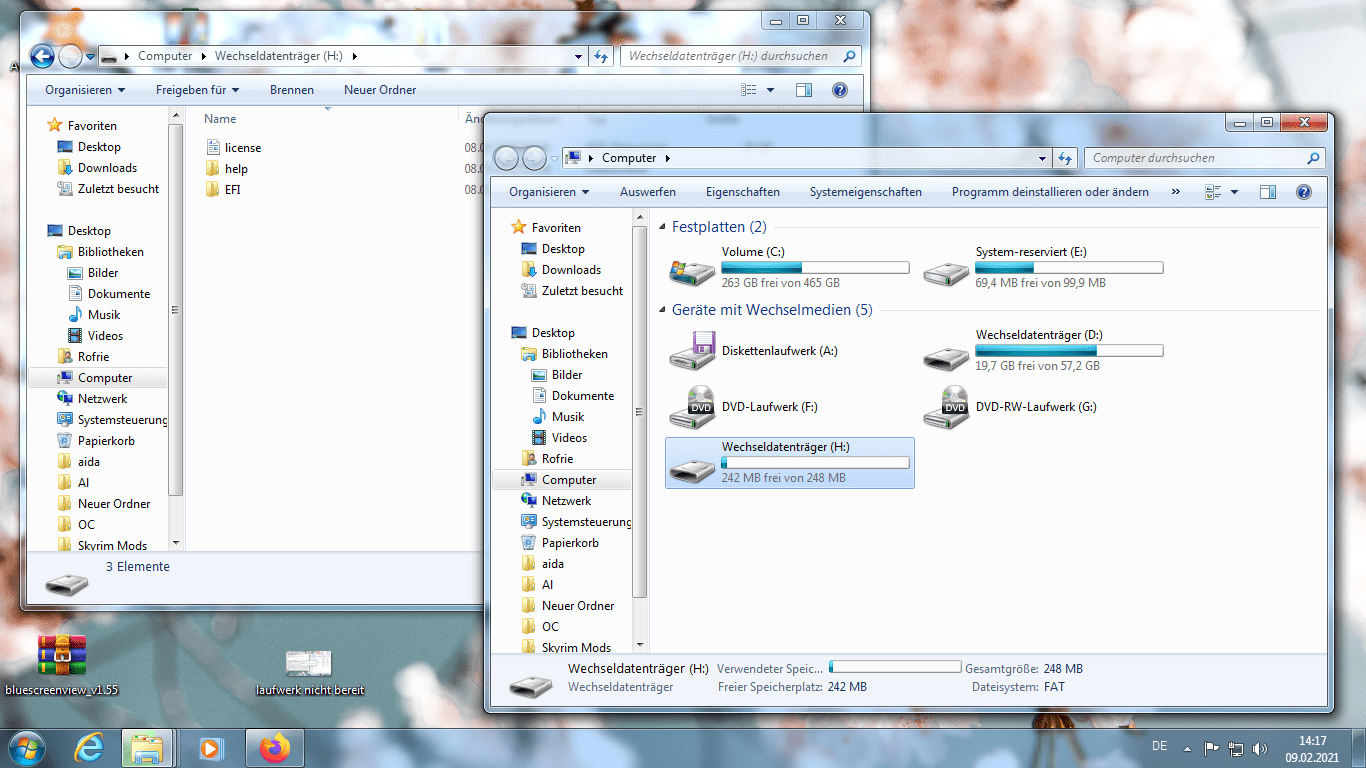Open Bibliotheken in H: window sidebar
The width and height of the screenshot is (1366, 768).
tap(100, 252)
